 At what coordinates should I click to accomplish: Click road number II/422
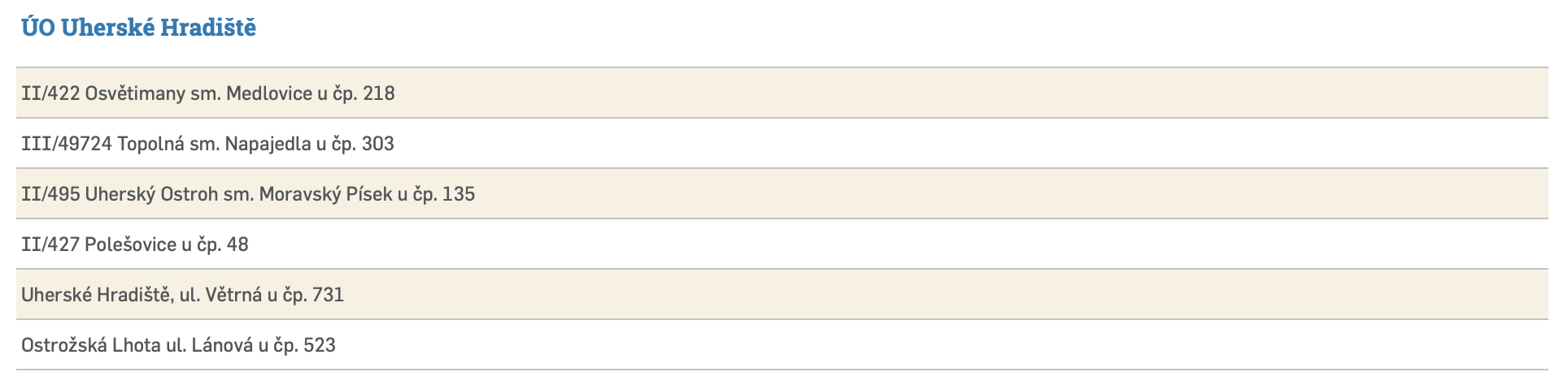click(50, 93)
